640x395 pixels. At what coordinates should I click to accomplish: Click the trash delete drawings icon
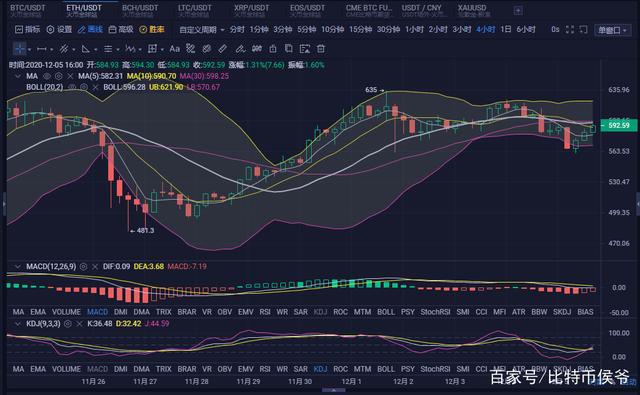coord(321,49)
